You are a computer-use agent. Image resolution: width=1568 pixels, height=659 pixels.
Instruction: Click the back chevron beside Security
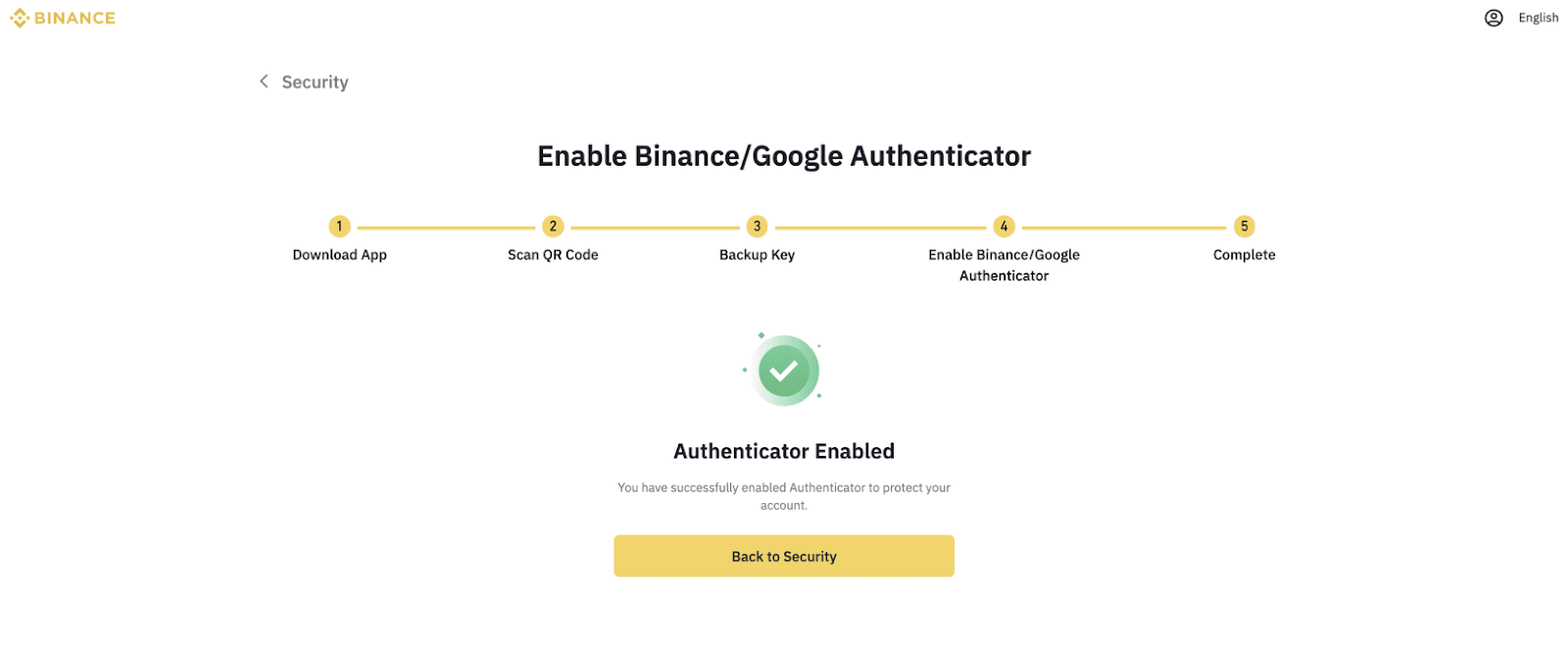(x=264, y=81)
